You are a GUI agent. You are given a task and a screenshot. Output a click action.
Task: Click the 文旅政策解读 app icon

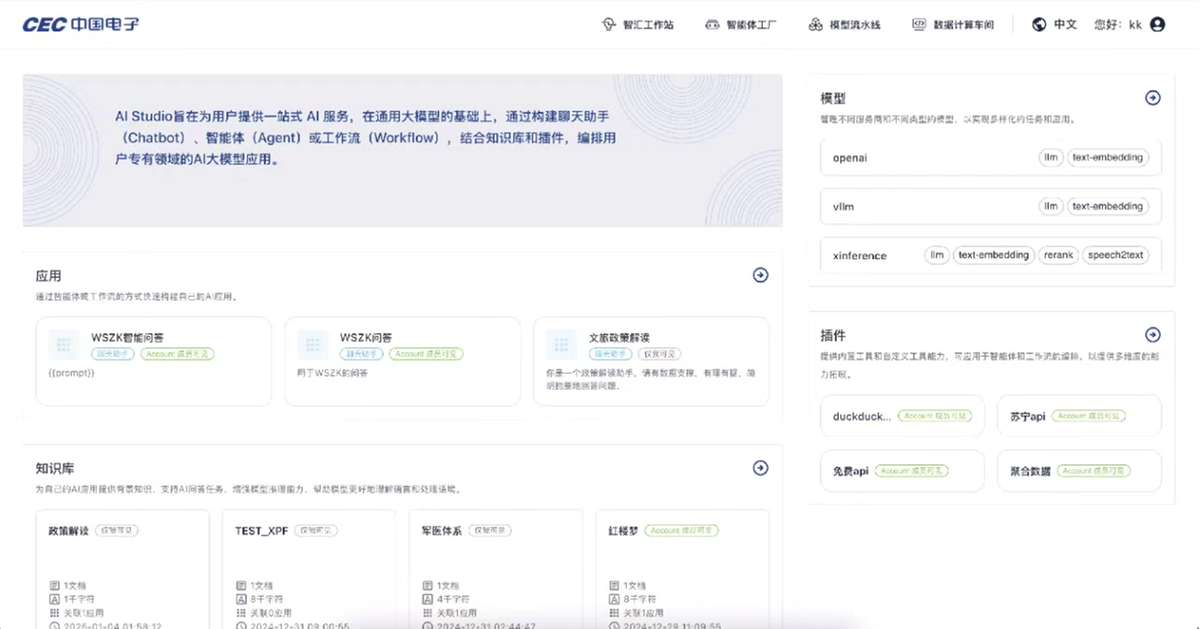coord(562,345)
